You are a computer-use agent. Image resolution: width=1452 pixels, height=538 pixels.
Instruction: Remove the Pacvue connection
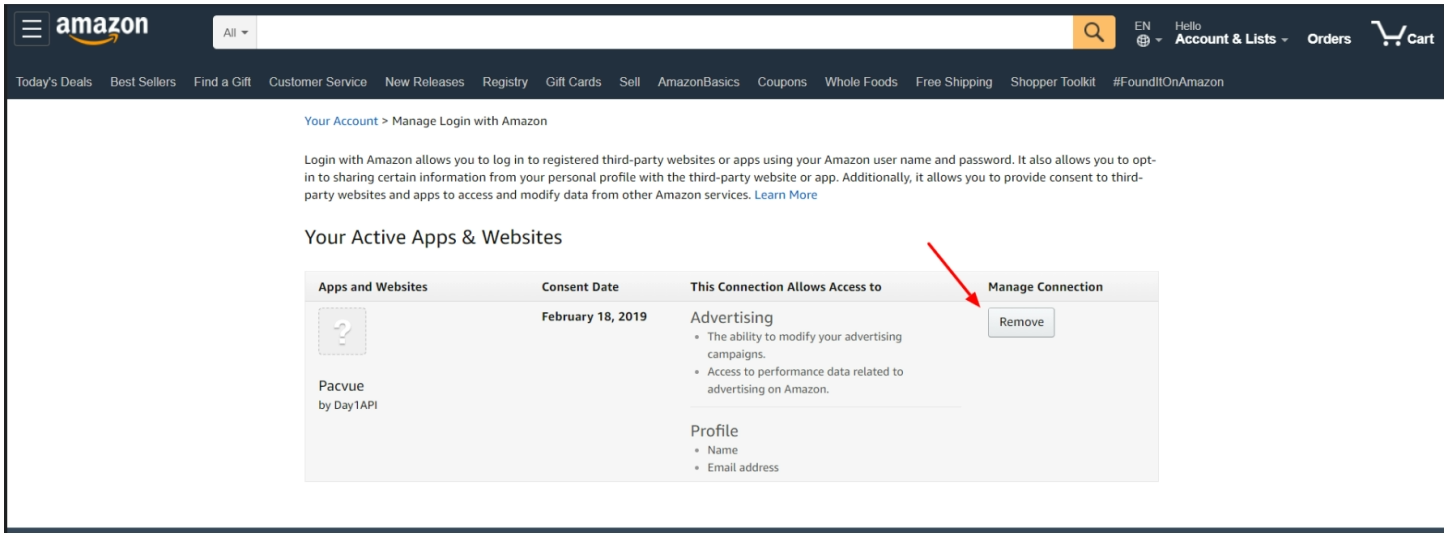(x=1021, y=322)
